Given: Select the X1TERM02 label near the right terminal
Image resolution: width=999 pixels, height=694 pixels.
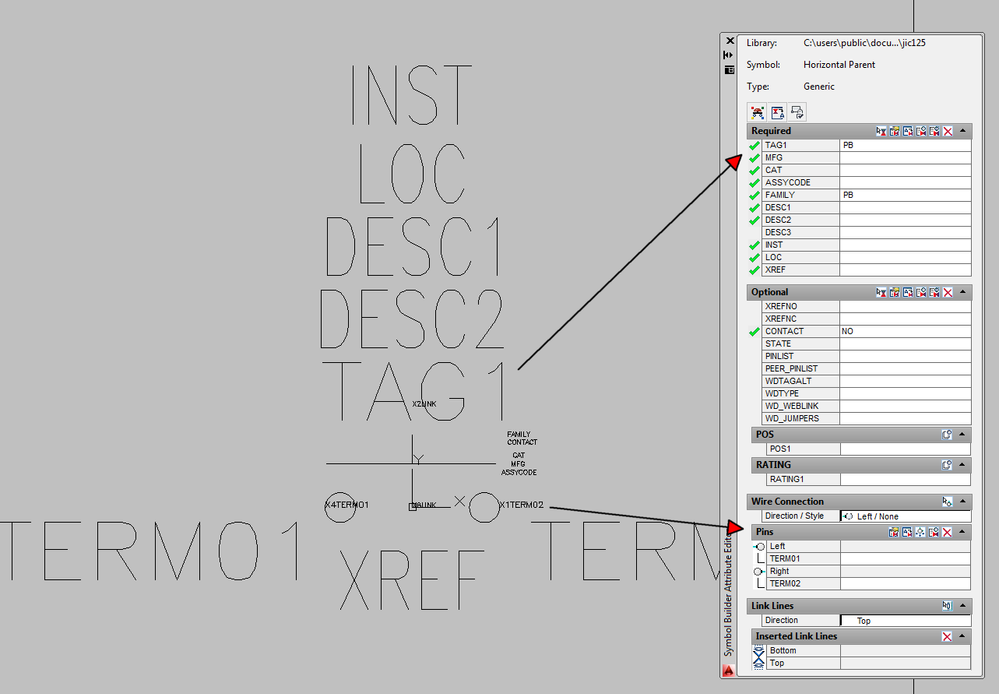Looking at the screenshot, I should tap(522, 505).
